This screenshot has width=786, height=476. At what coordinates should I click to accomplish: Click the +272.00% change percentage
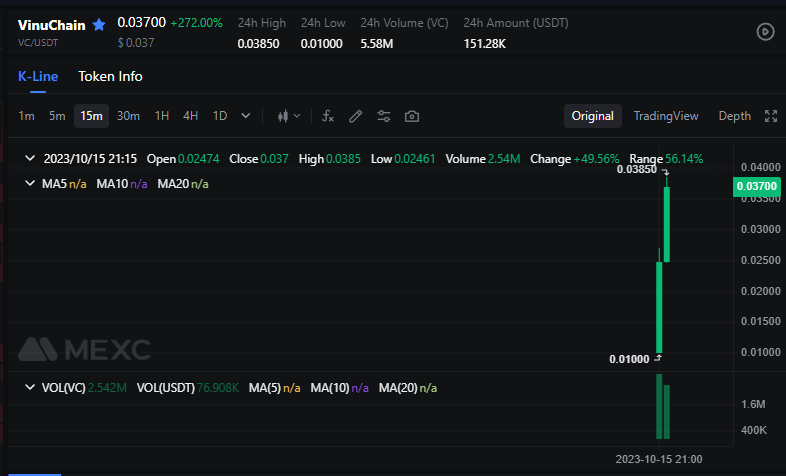pyautogui.click(x=196, y=23)
